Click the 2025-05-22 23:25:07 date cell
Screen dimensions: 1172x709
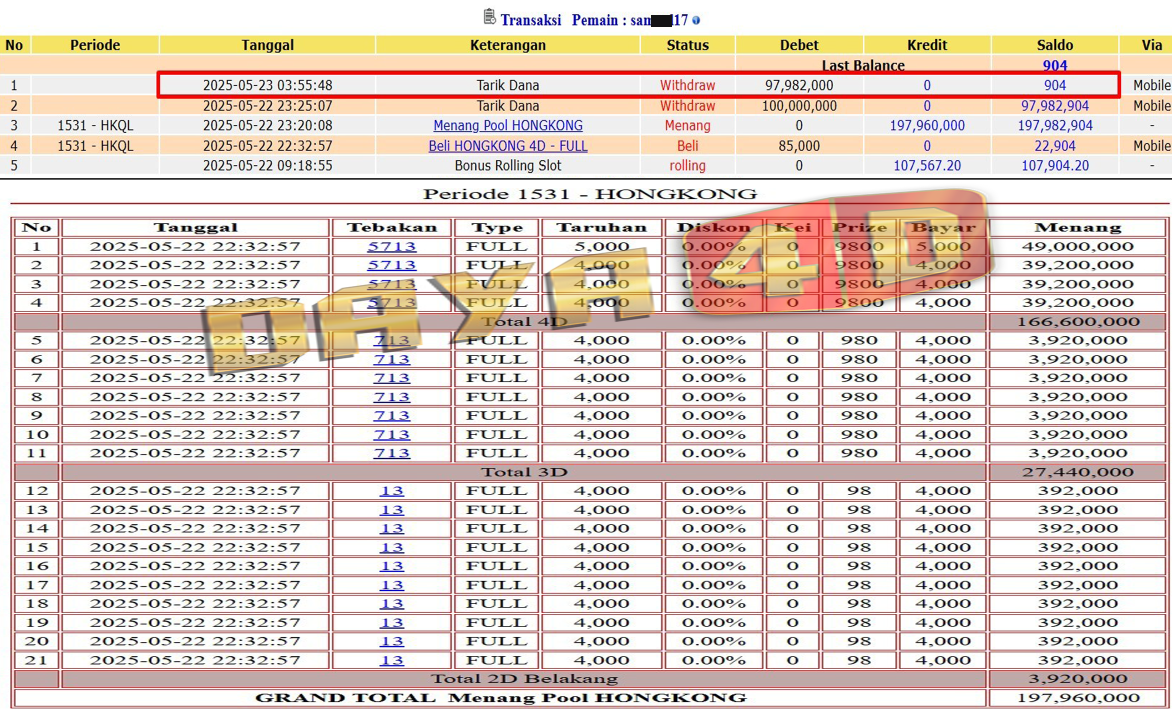(x=268, y=105)
